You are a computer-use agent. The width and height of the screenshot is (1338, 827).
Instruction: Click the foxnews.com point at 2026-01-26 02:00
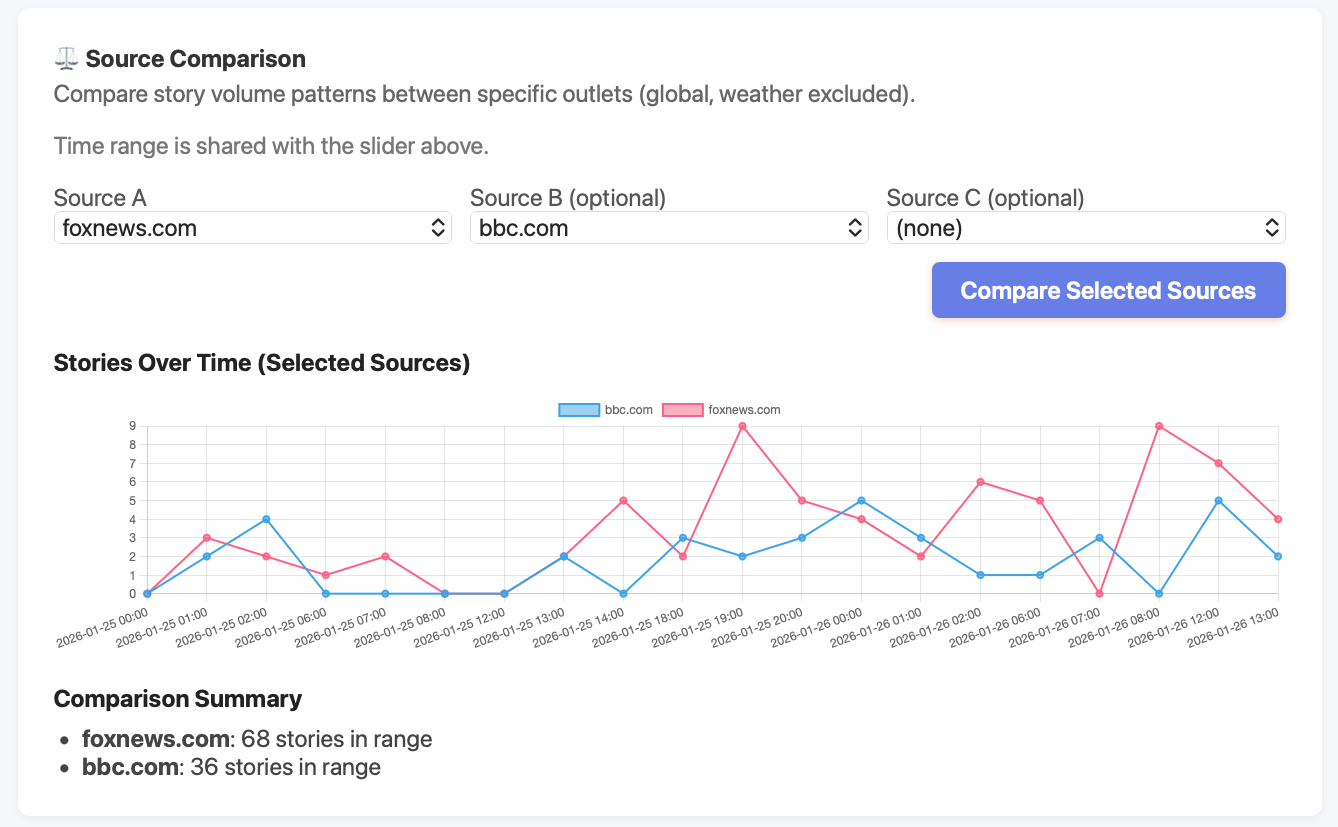[982, 482]
